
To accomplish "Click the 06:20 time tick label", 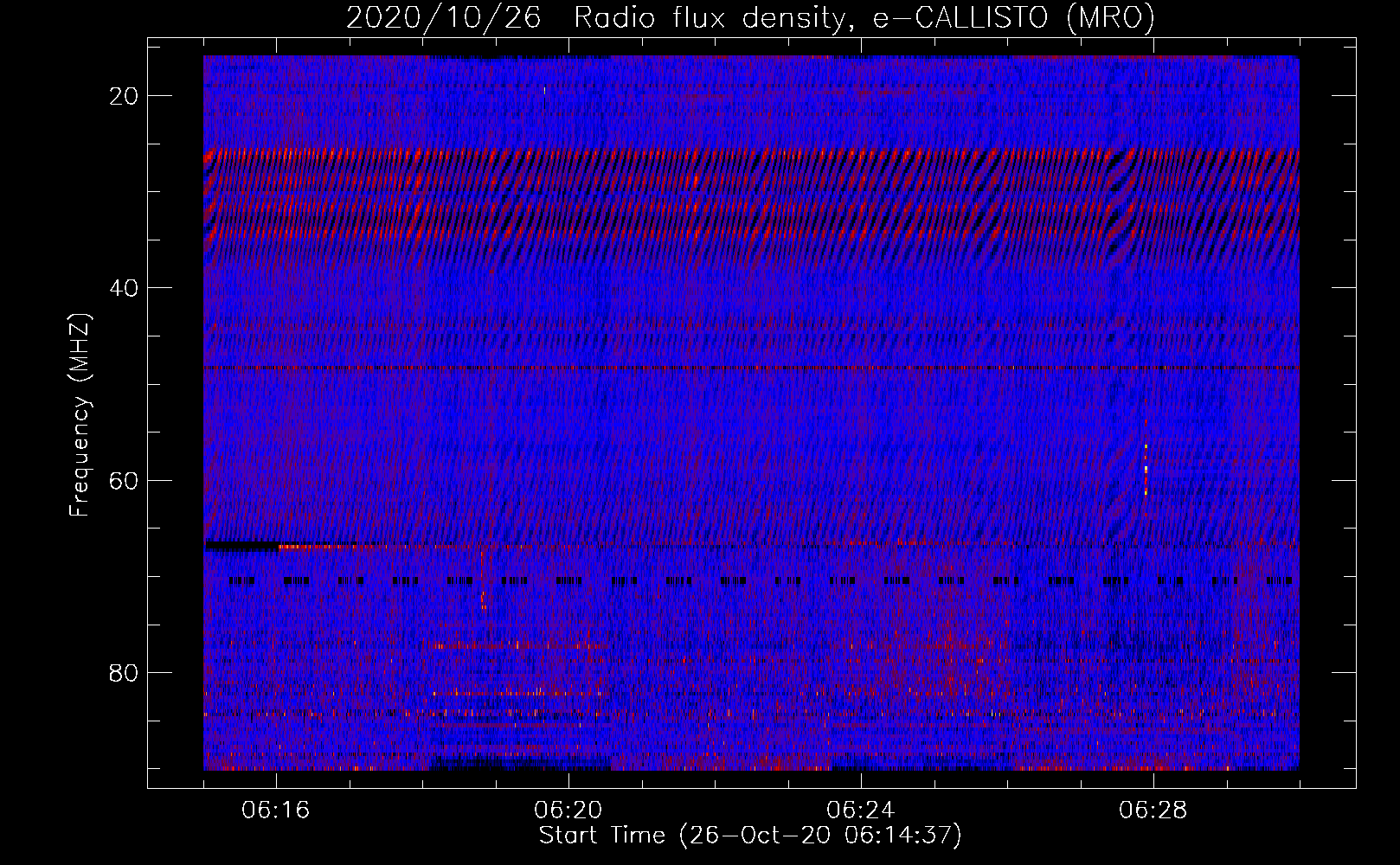I will click(x=568, y=811).
